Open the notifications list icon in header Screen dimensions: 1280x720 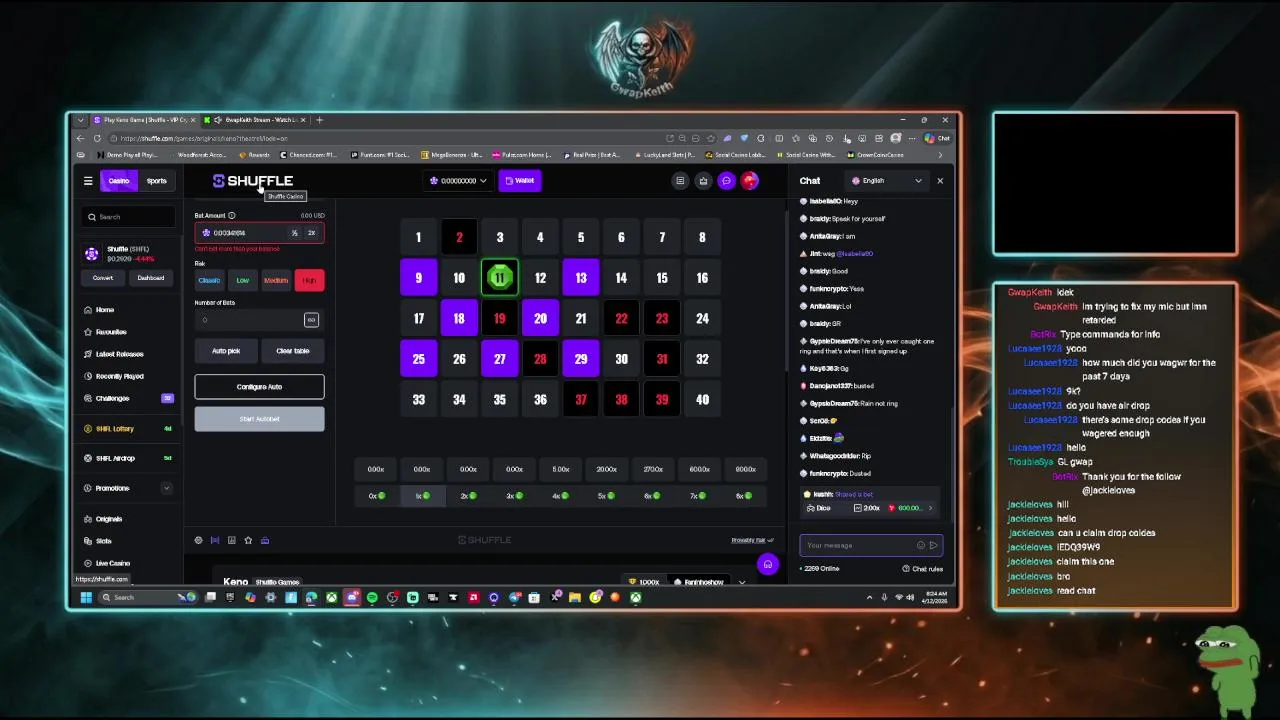point(680,181)
